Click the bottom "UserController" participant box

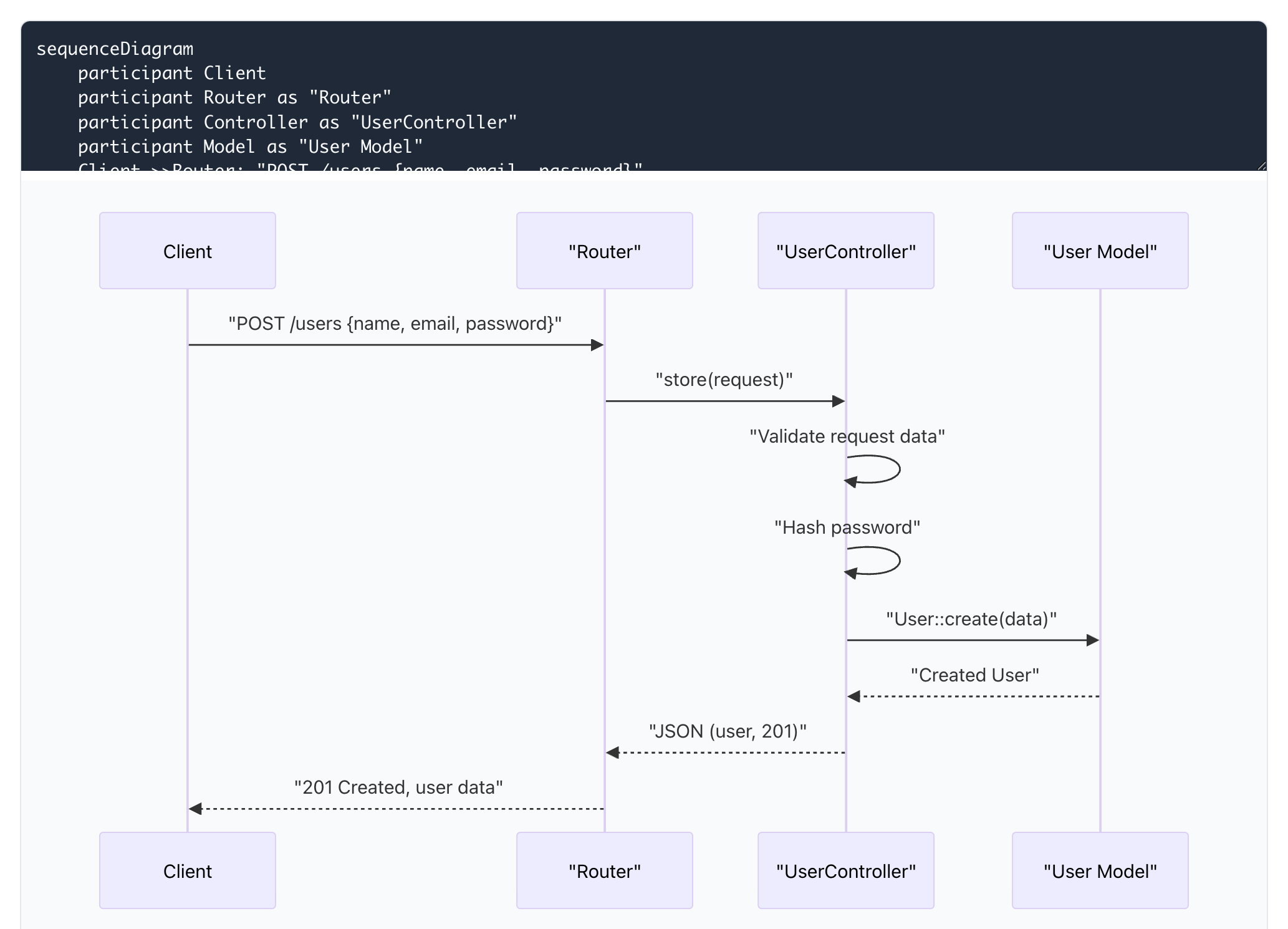(845, 870)
